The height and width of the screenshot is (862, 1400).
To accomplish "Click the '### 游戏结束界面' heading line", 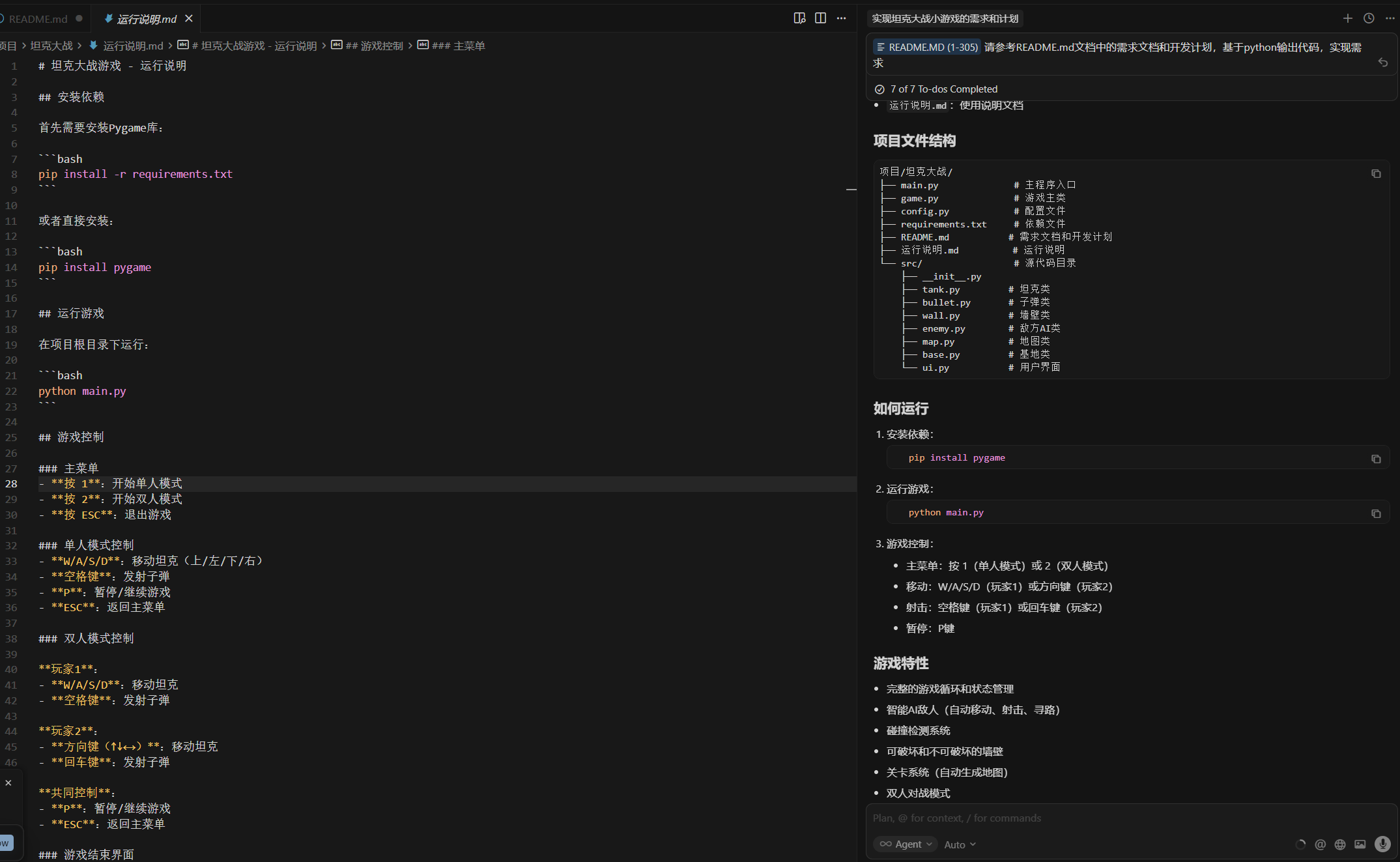I will [86, 855].
